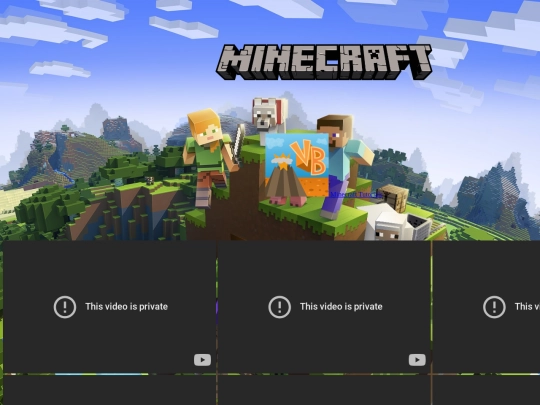
Task: Open the blue Minecraft Tutorials link
Action: click(x=356, y=195)
